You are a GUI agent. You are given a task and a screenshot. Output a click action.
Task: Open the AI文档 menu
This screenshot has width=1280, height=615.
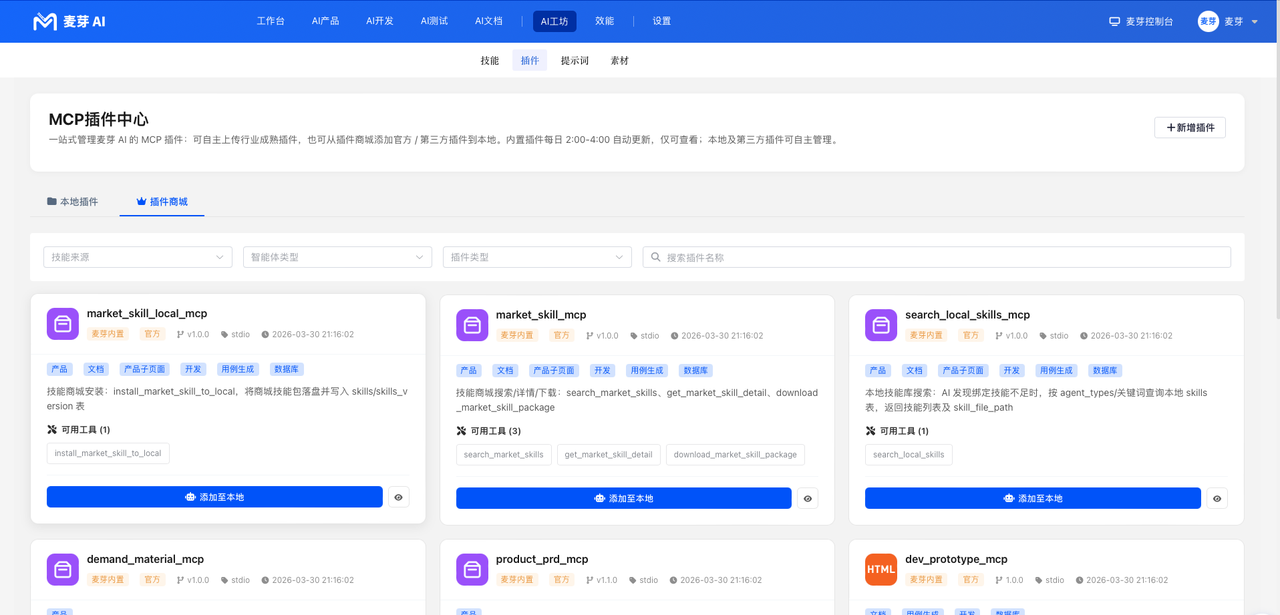click(x=489, y=21)
